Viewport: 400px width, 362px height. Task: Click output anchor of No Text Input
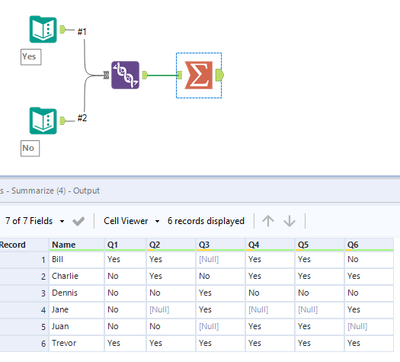(62, 121)
